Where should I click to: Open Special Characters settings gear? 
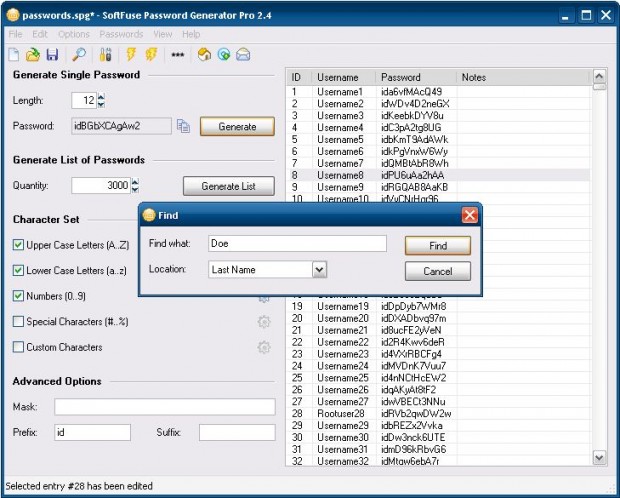point(264,322)
